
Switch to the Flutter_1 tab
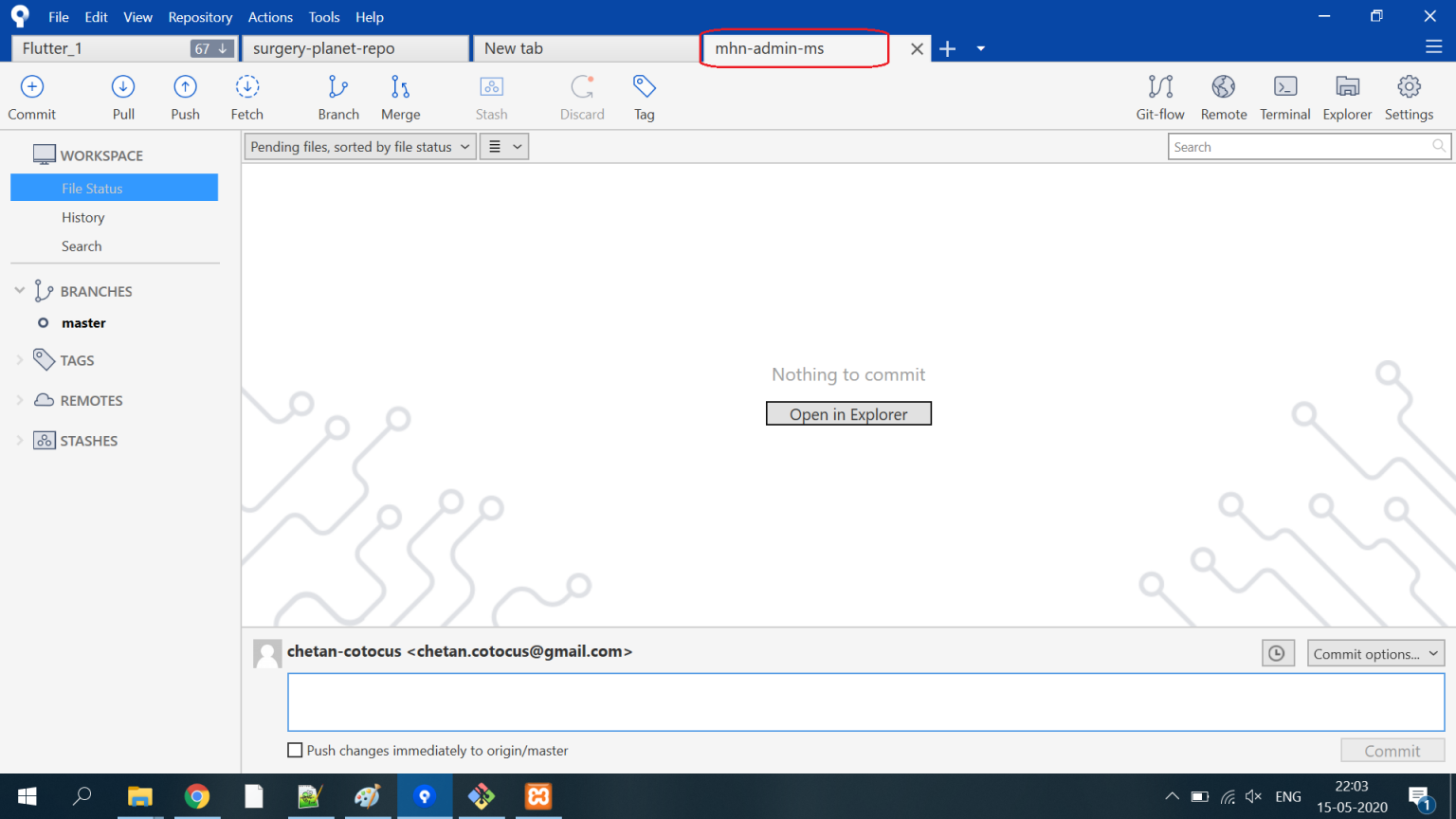pos(123,48)
